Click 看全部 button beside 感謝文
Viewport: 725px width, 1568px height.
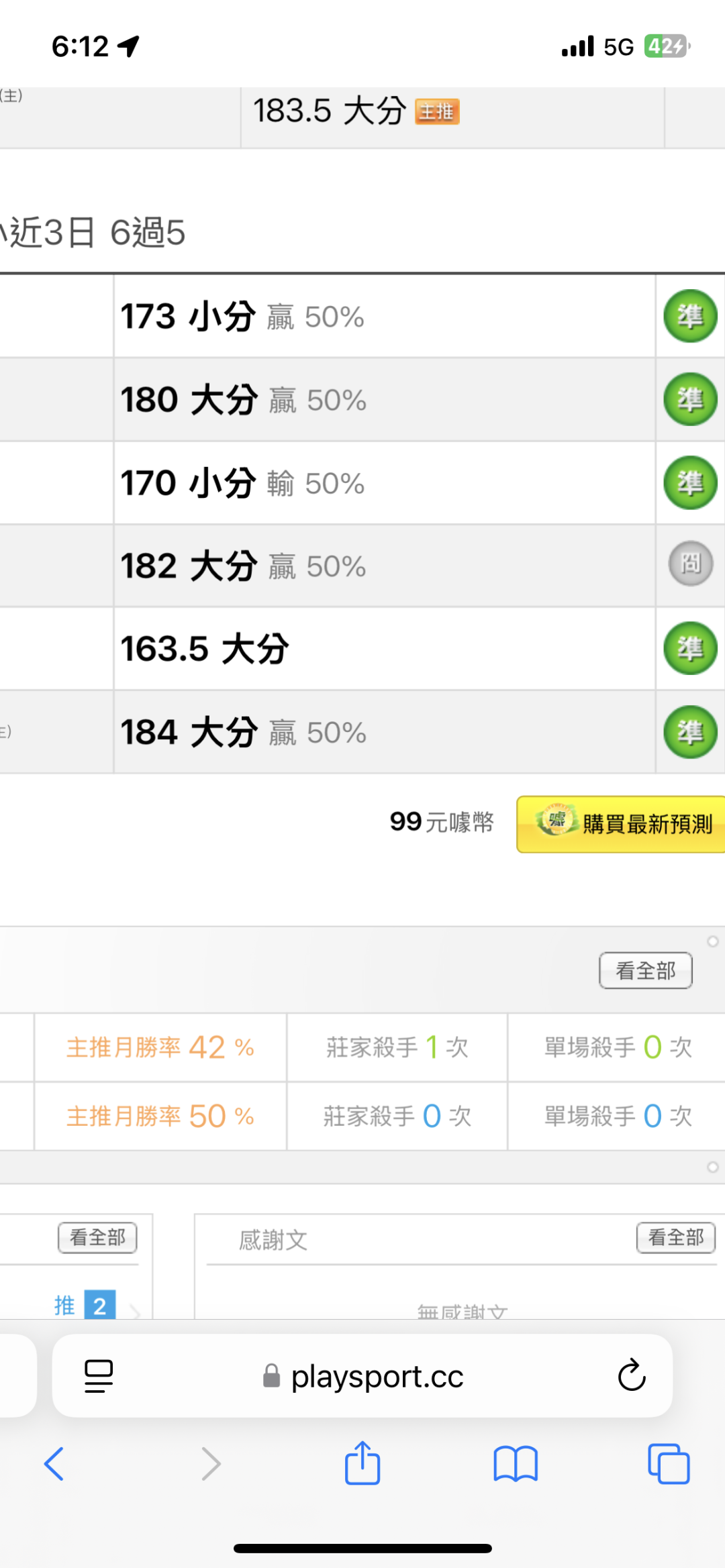pyautogui.click(x=675, y=1238)
